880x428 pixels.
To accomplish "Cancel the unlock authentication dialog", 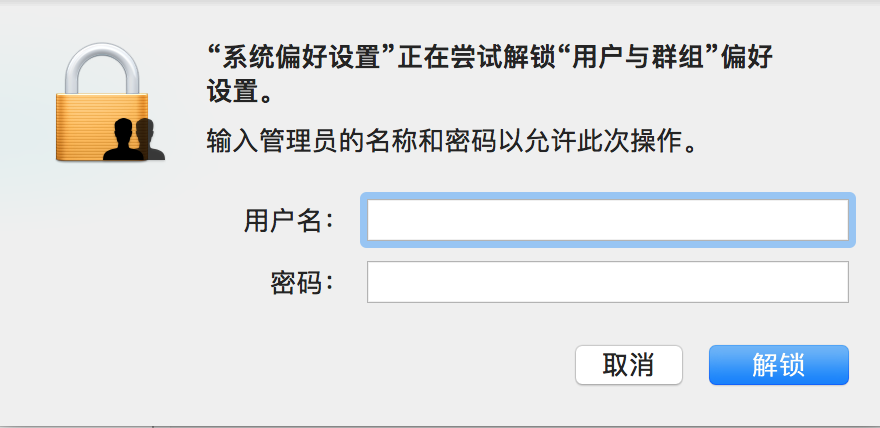I will pyautogui.click(x=628, y=365).
